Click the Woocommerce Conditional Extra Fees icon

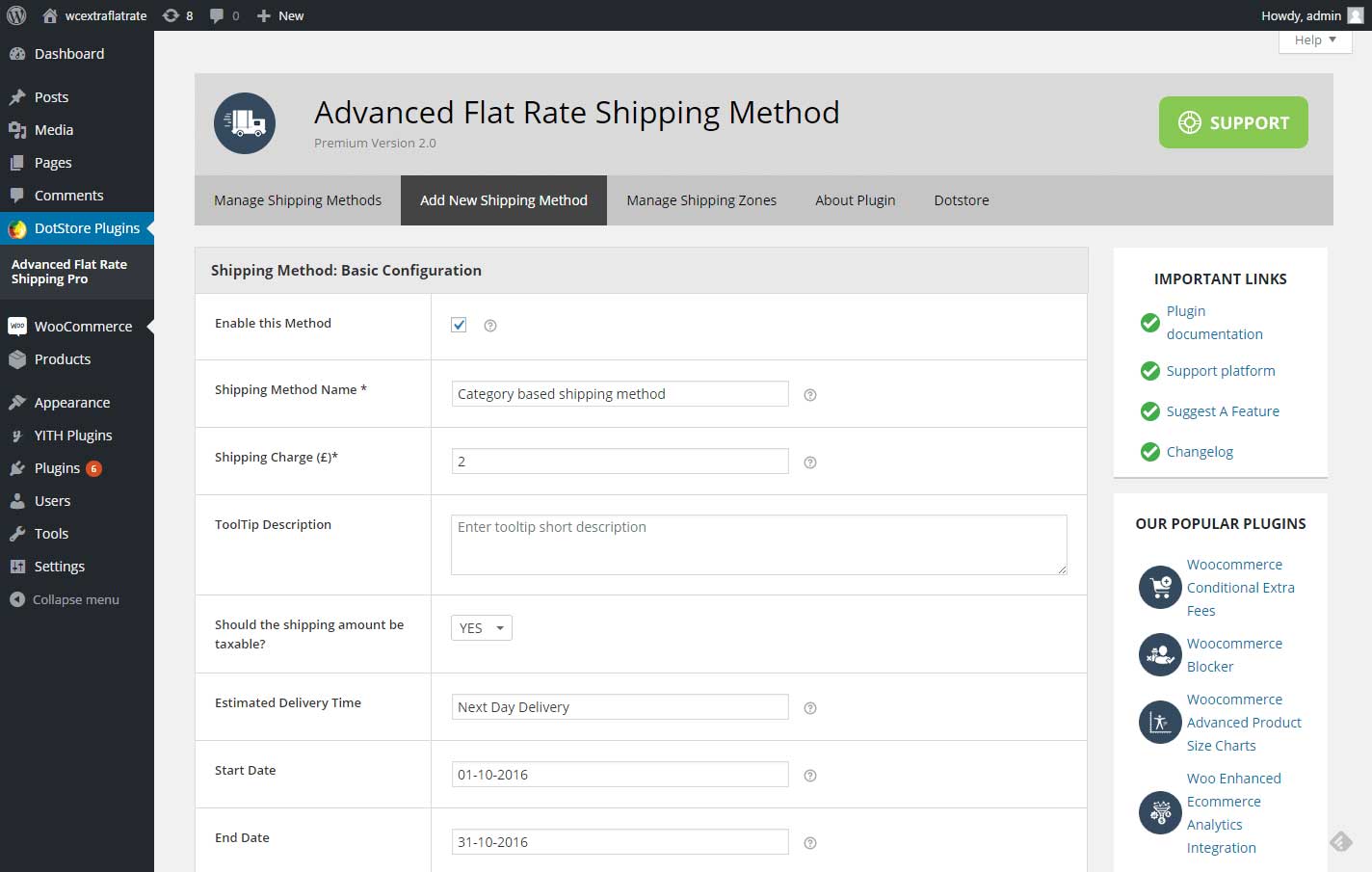click(1160, 587)
